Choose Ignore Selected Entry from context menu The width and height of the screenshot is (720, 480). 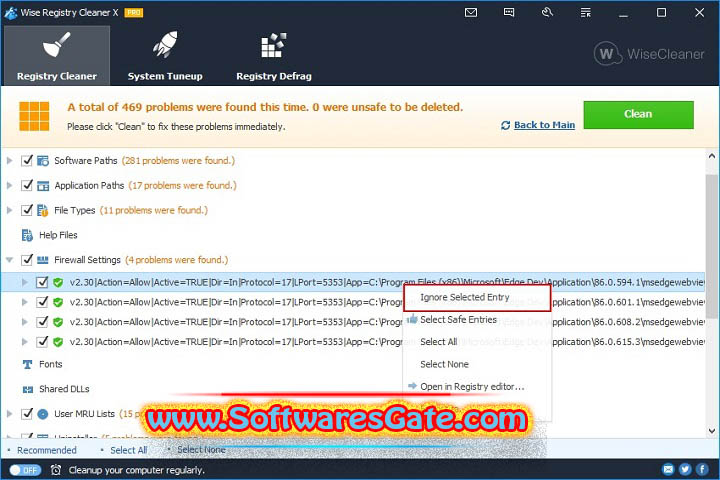coord(477,298)
